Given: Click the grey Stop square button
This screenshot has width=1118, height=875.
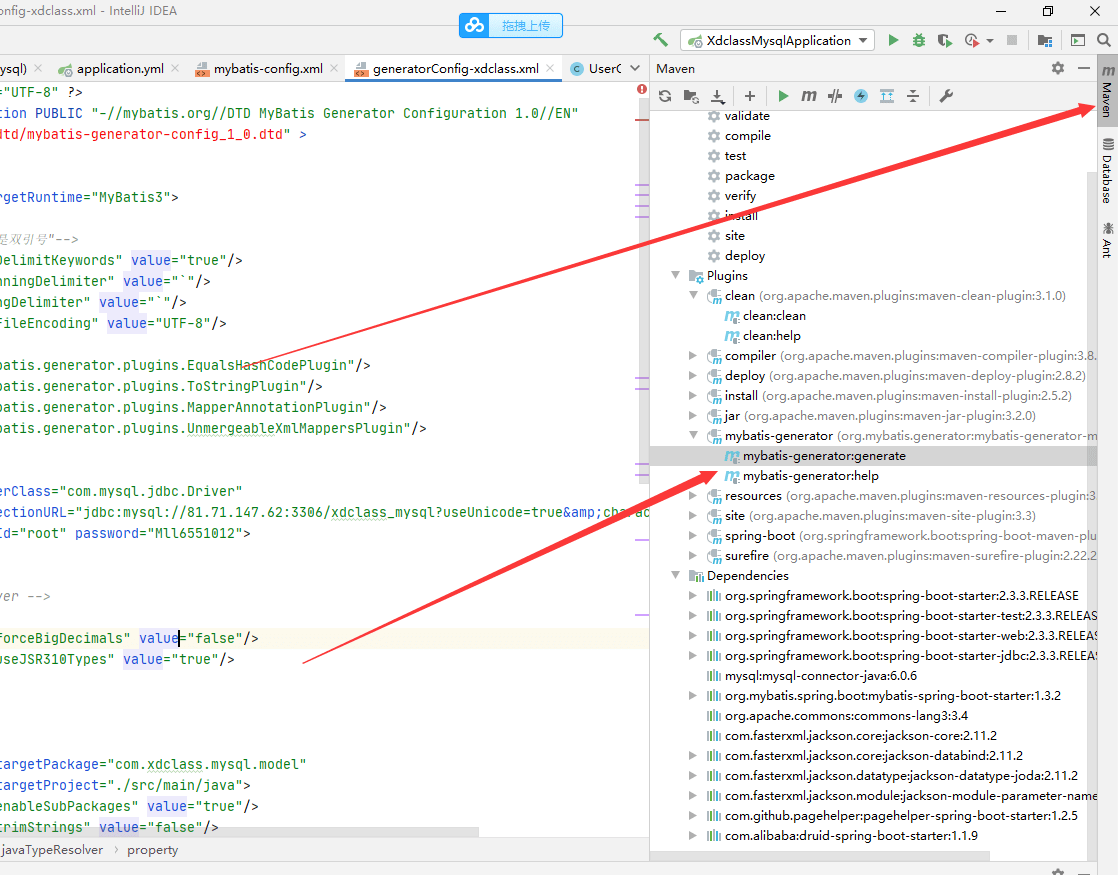Looking at the screenshot, I should (1011, 40).
